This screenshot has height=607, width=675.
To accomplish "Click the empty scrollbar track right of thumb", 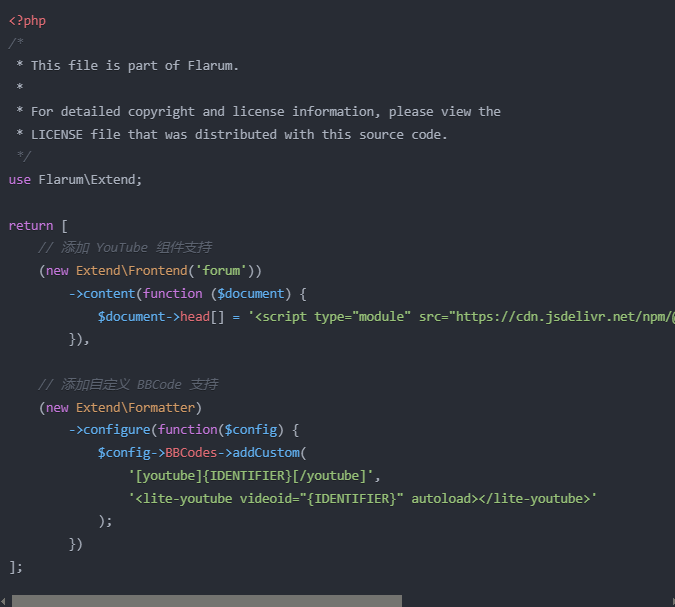I will coord(538,600).
